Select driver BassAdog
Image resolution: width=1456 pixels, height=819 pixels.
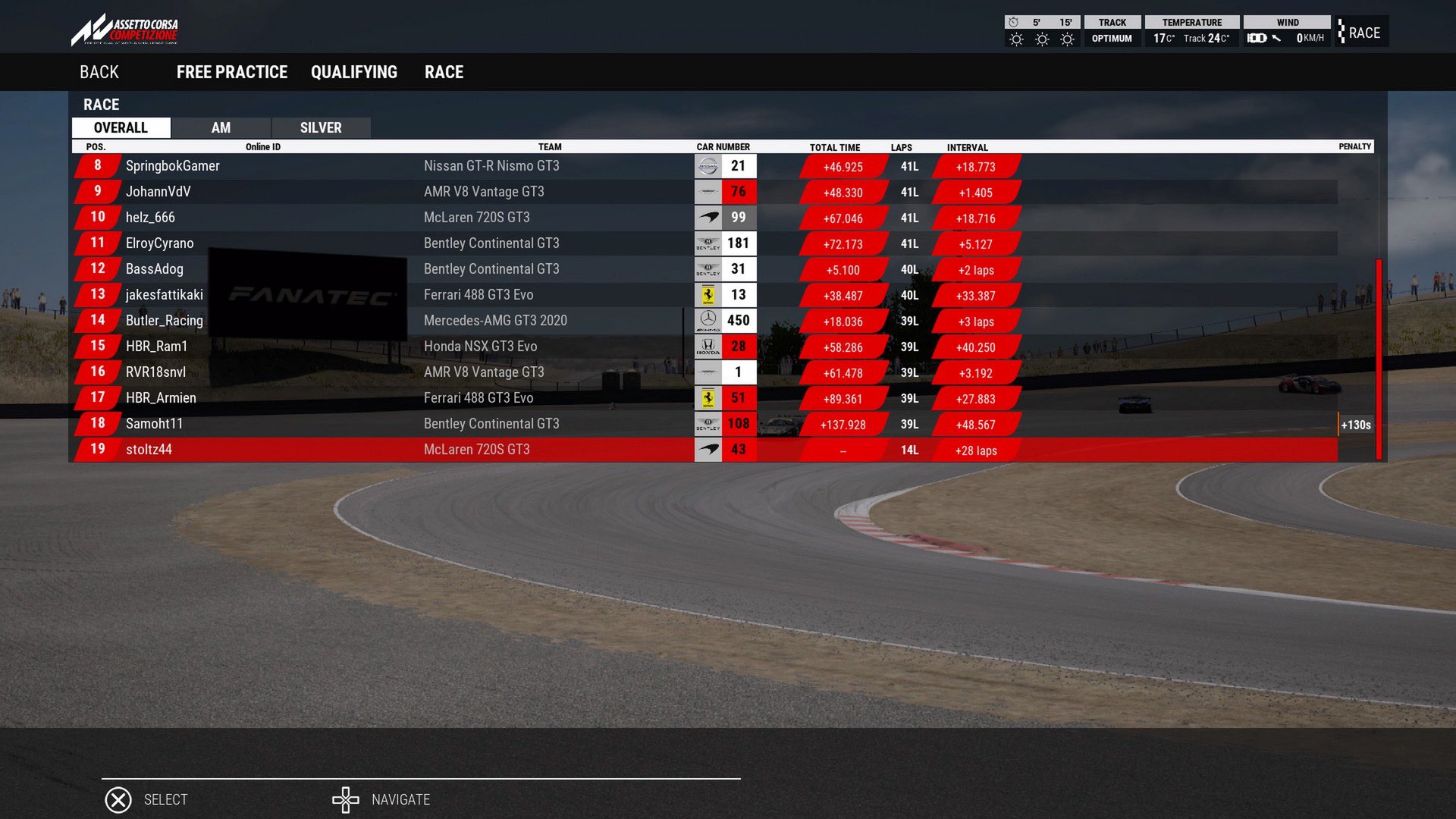(705, 269)
